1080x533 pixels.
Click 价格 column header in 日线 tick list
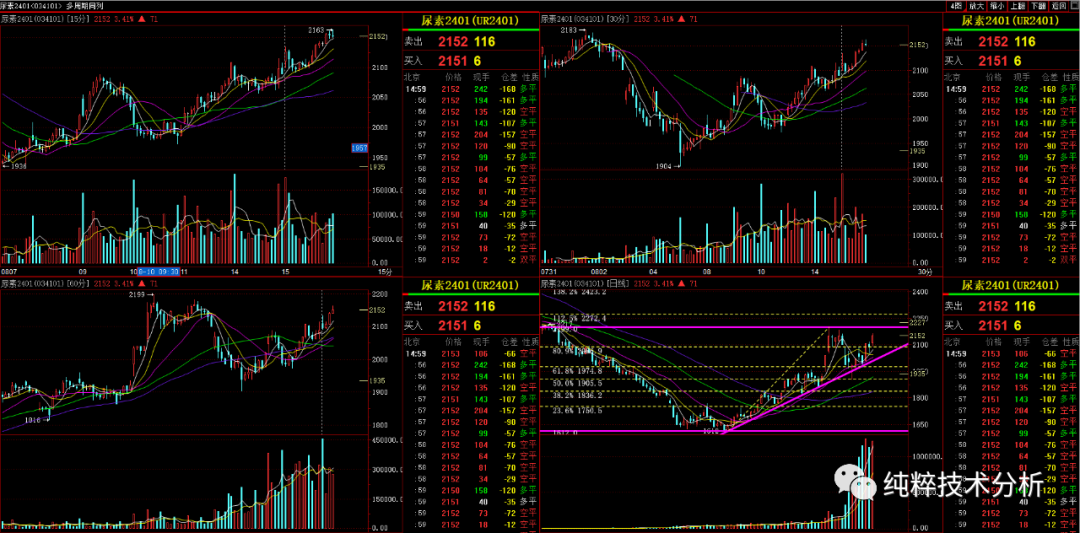pyautogui.click(x=993, y=342)
